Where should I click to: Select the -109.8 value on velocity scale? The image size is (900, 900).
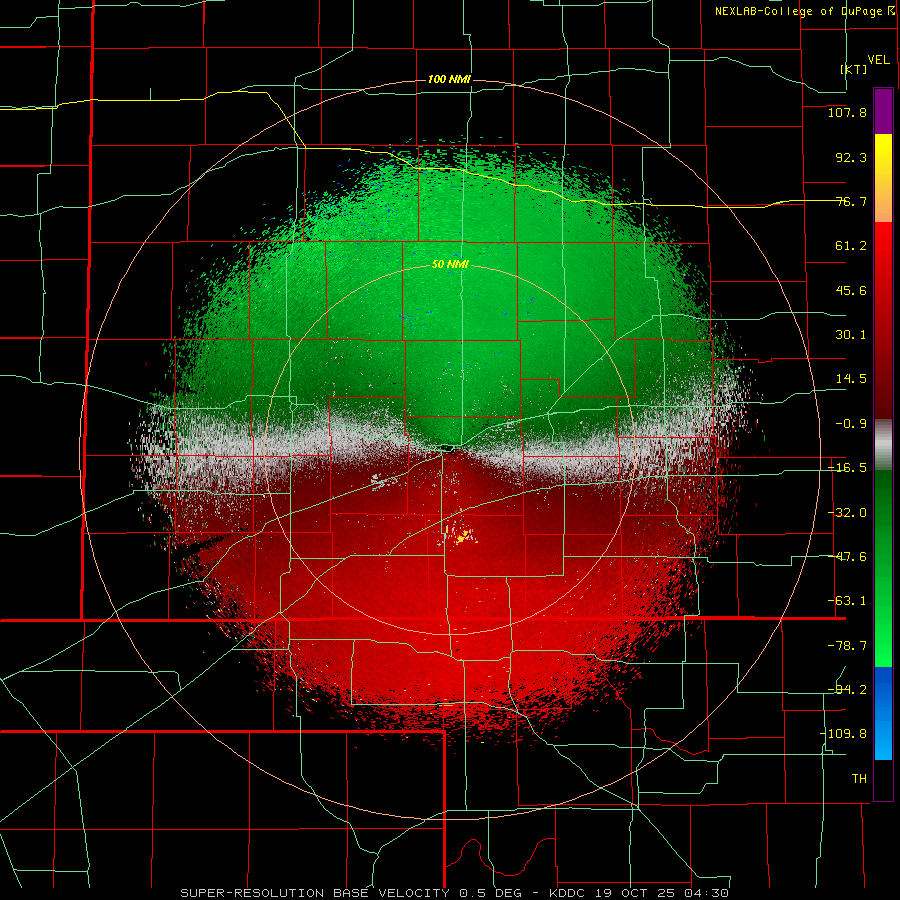(843, 734)
